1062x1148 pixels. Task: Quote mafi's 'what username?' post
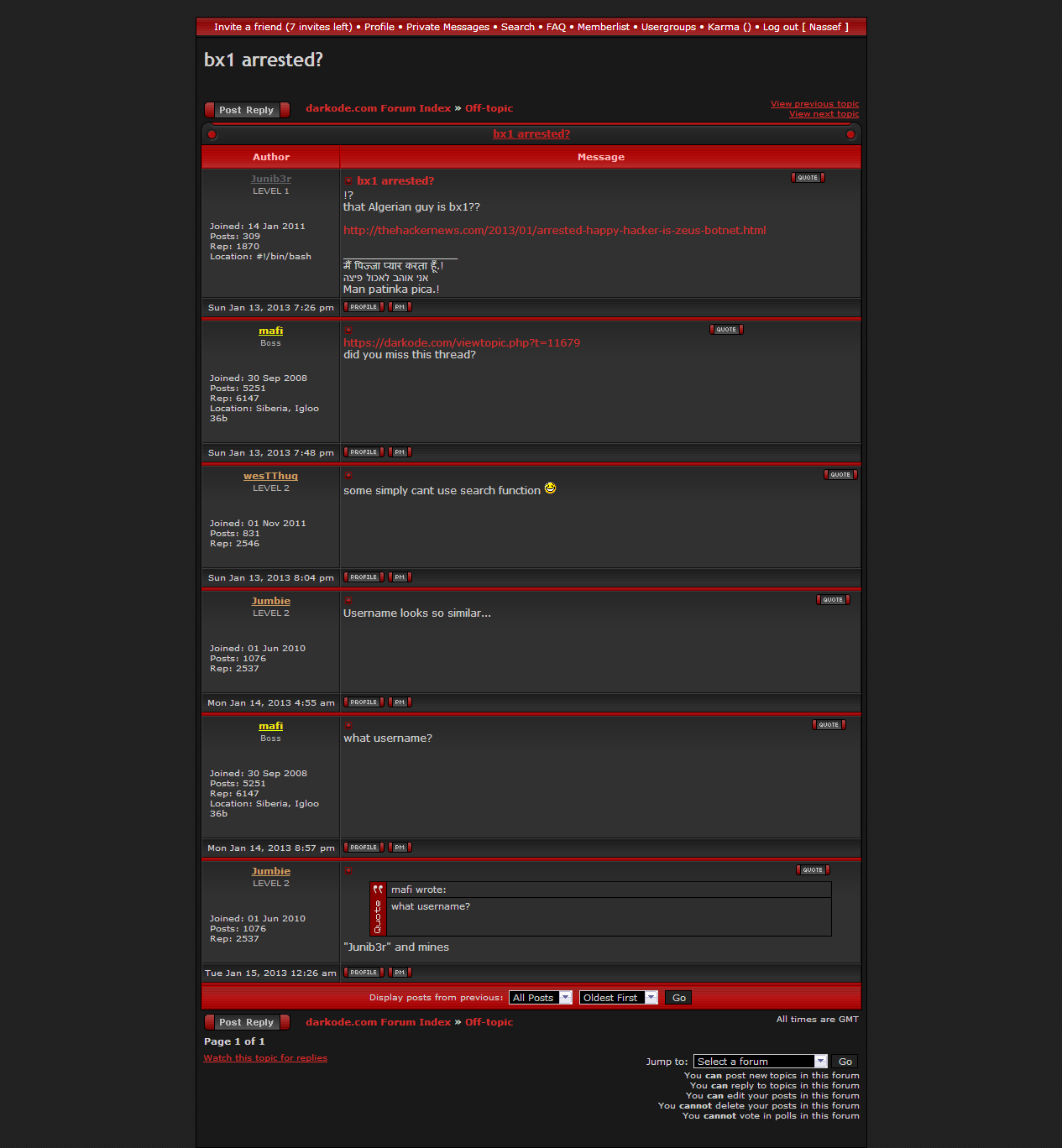(x=829, y=725)
